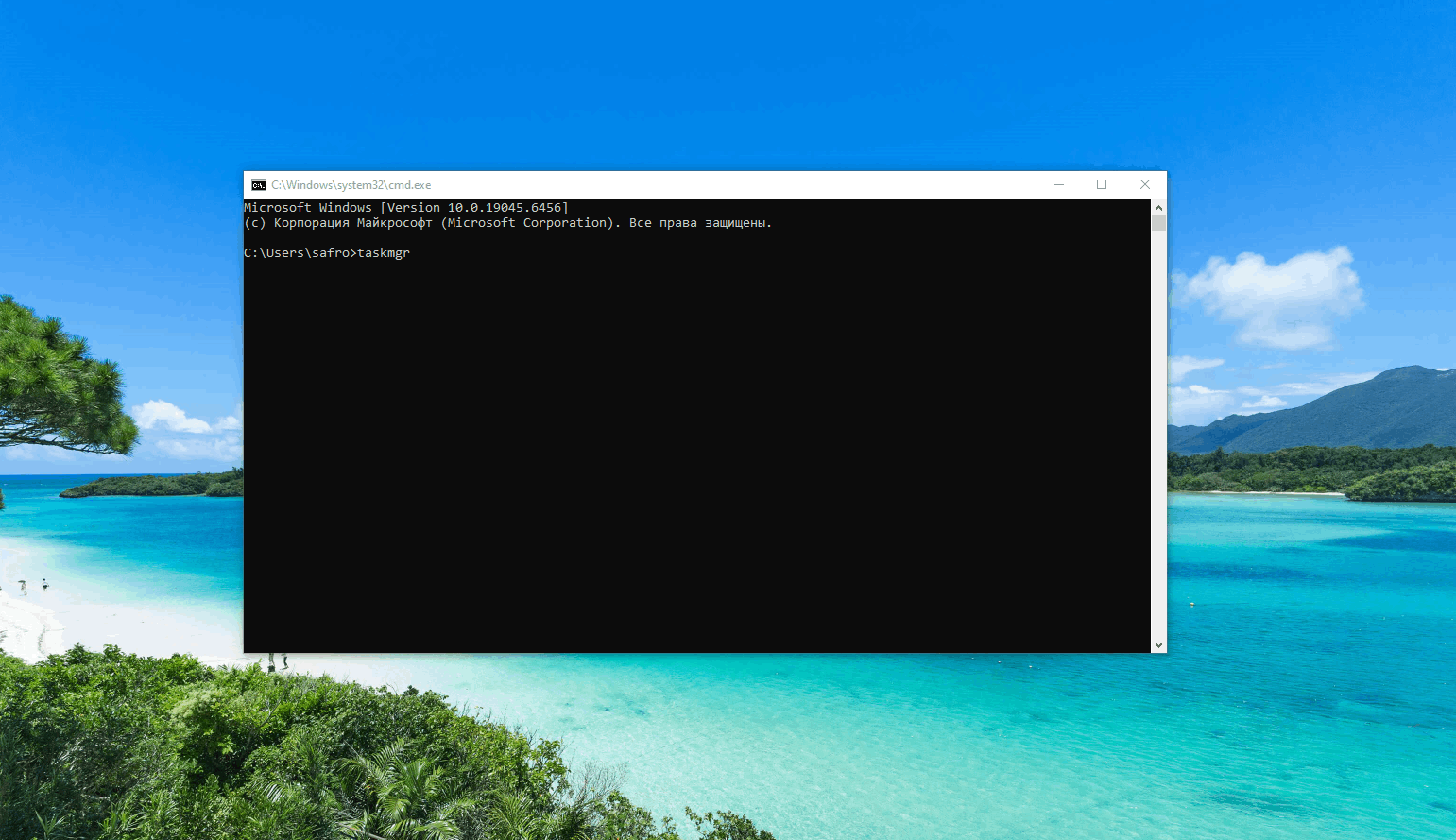
Task: Click the console scrollbar thumb
Action: (x=1158, y=224)
